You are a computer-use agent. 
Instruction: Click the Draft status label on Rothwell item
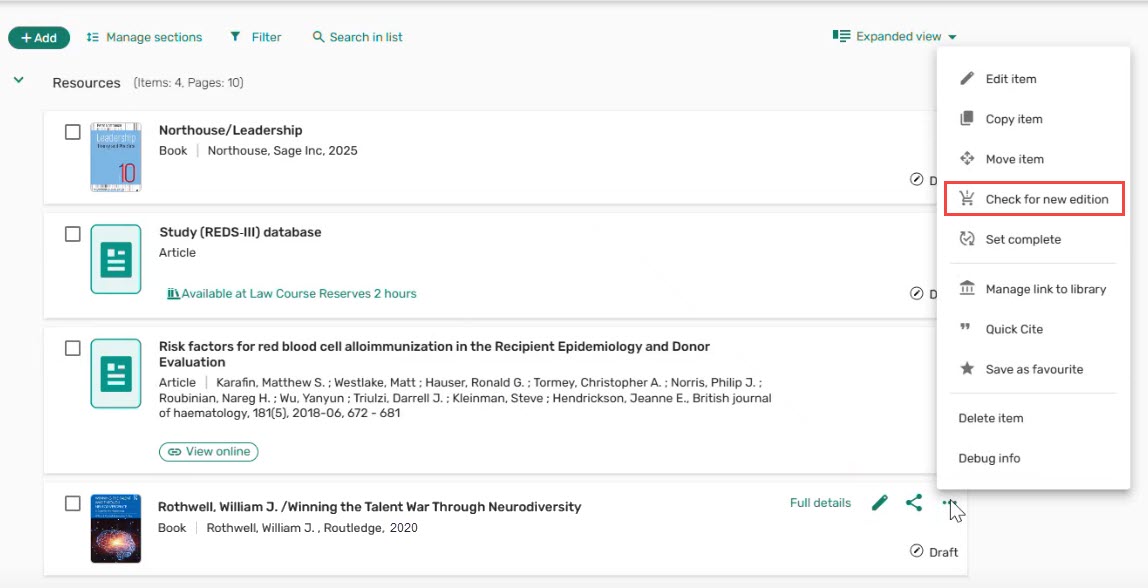944,552
